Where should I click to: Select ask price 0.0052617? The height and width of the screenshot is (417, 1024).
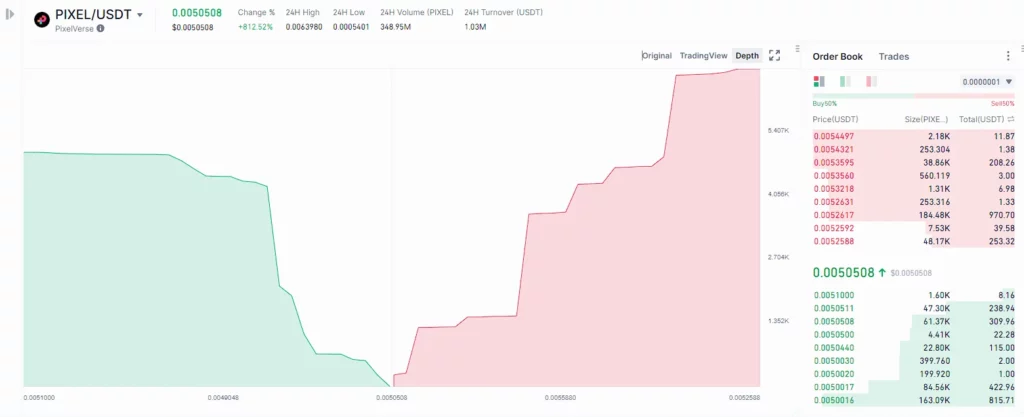[833, 215]
